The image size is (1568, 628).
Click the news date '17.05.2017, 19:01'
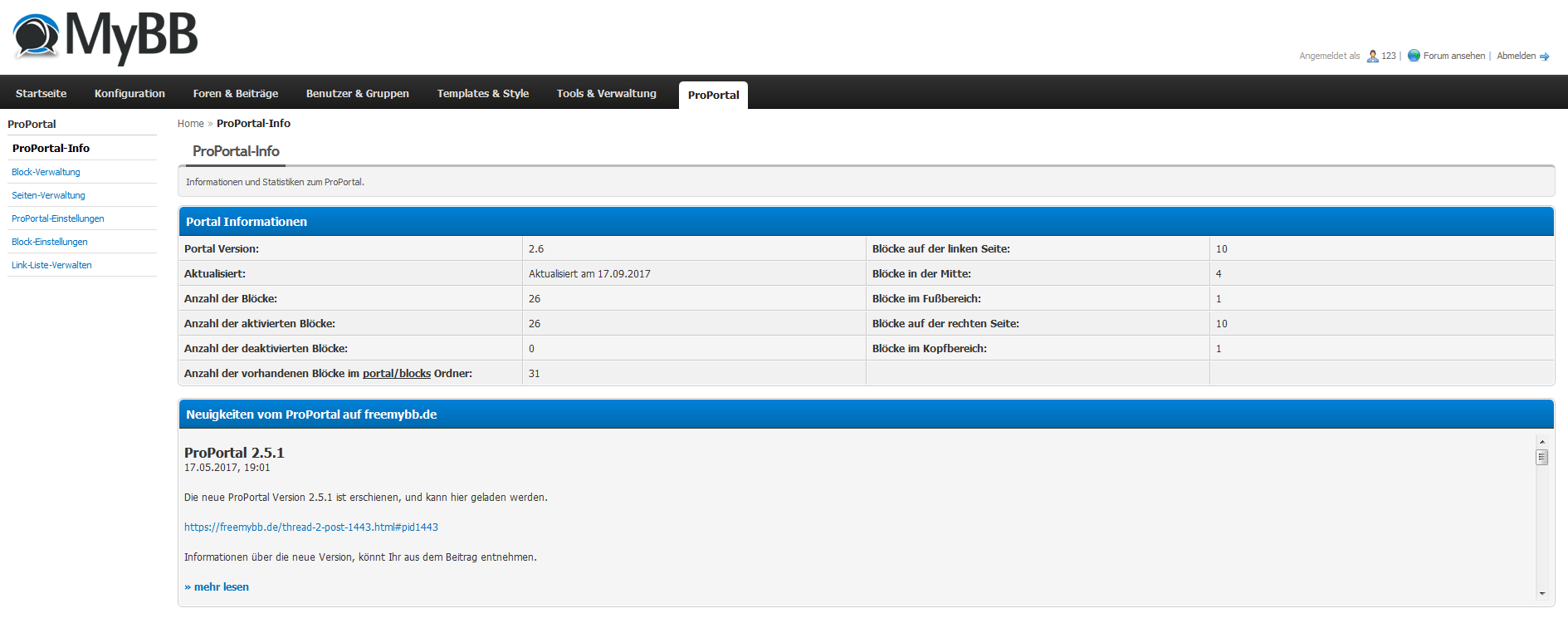(x=227, y=468)
